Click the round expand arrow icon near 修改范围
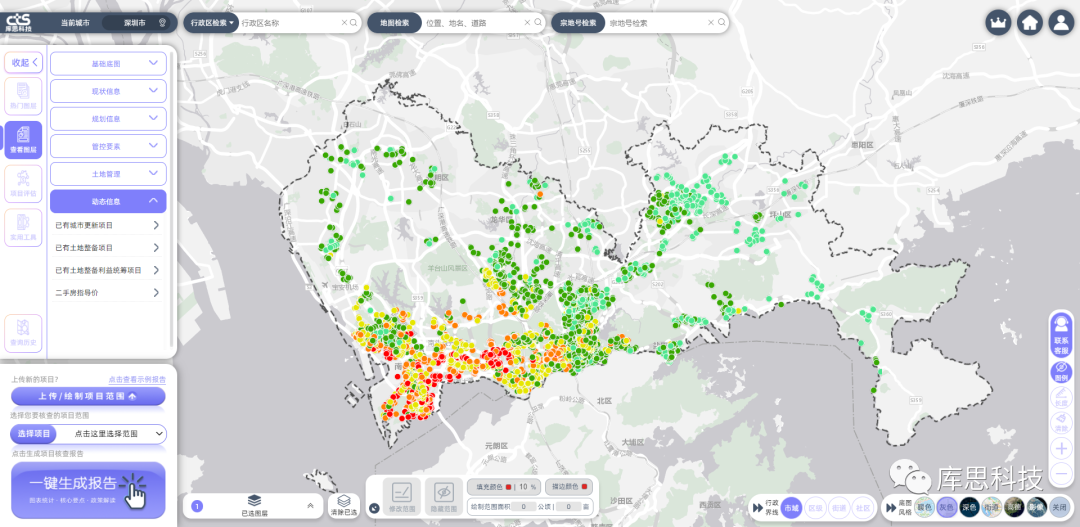Image resolution: width=1080 pixels, height=527 pixels. 374,508
